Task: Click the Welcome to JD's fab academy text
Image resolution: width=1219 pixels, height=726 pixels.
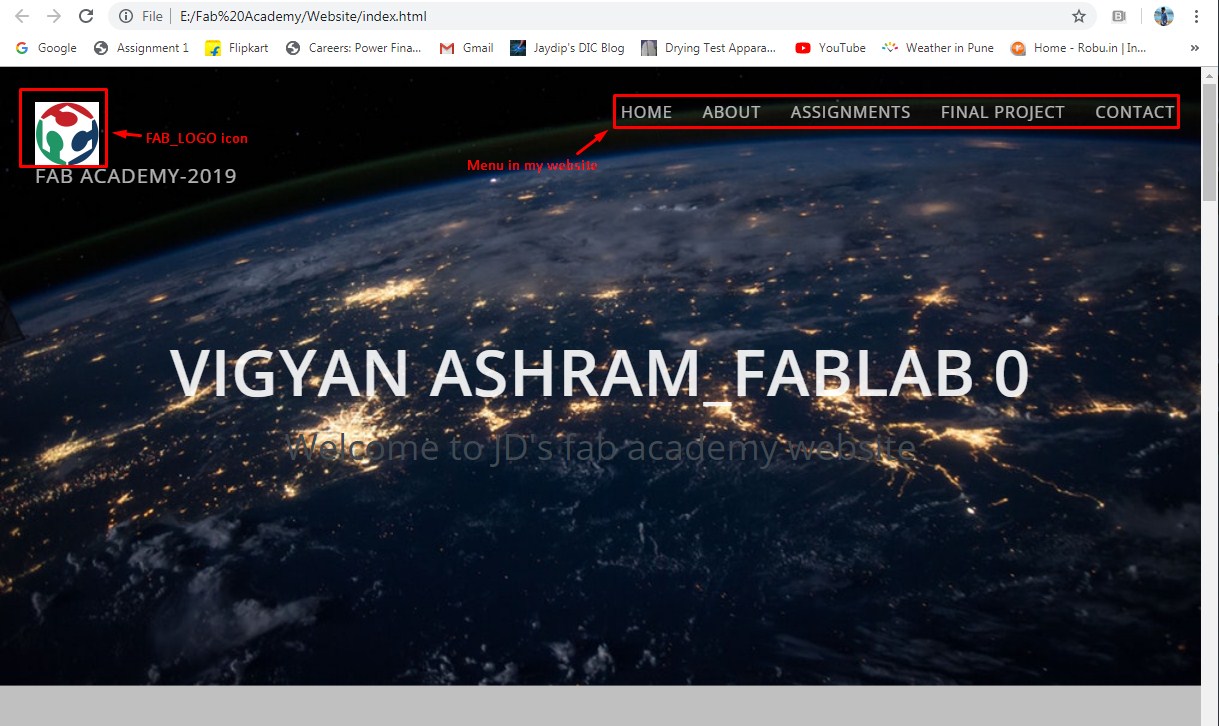Action: coord(600,447)
